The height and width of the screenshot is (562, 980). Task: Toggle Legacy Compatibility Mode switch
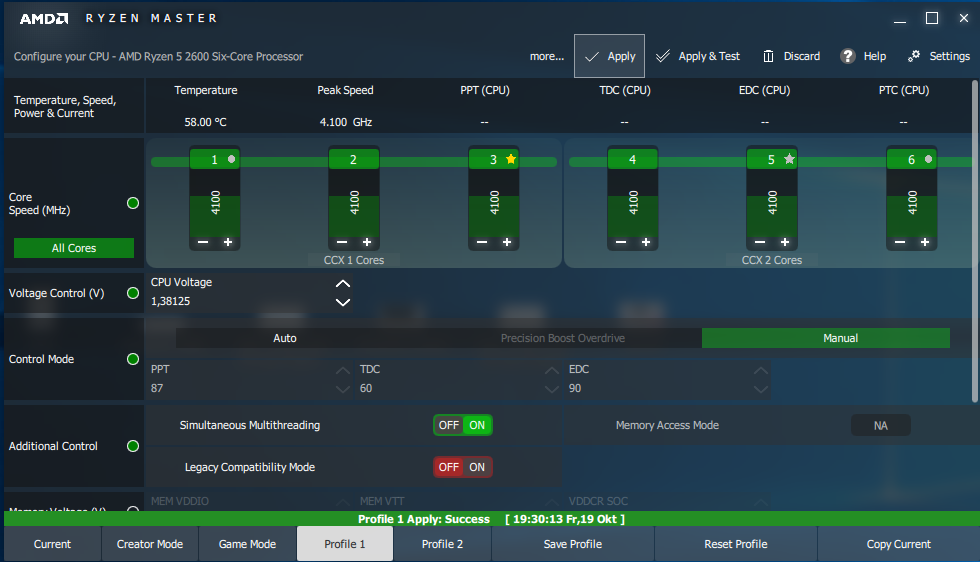(462, 467)
